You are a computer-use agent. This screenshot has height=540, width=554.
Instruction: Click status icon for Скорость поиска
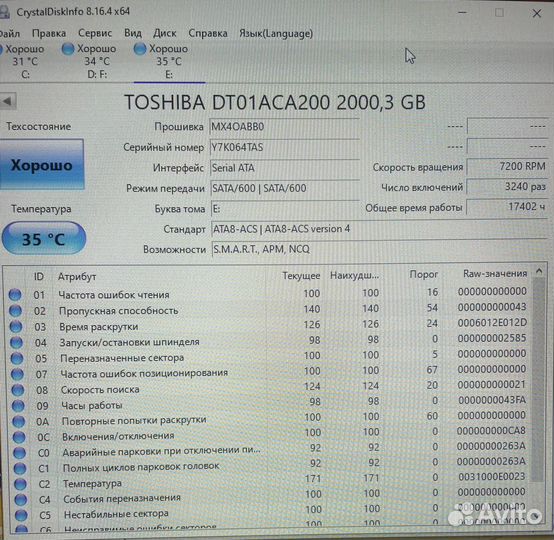[18, 390]
